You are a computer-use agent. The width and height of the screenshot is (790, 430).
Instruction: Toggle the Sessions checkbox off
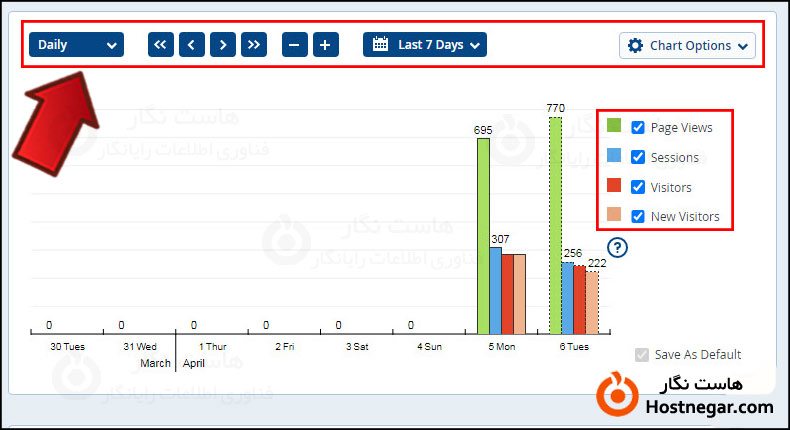[637, 158]
